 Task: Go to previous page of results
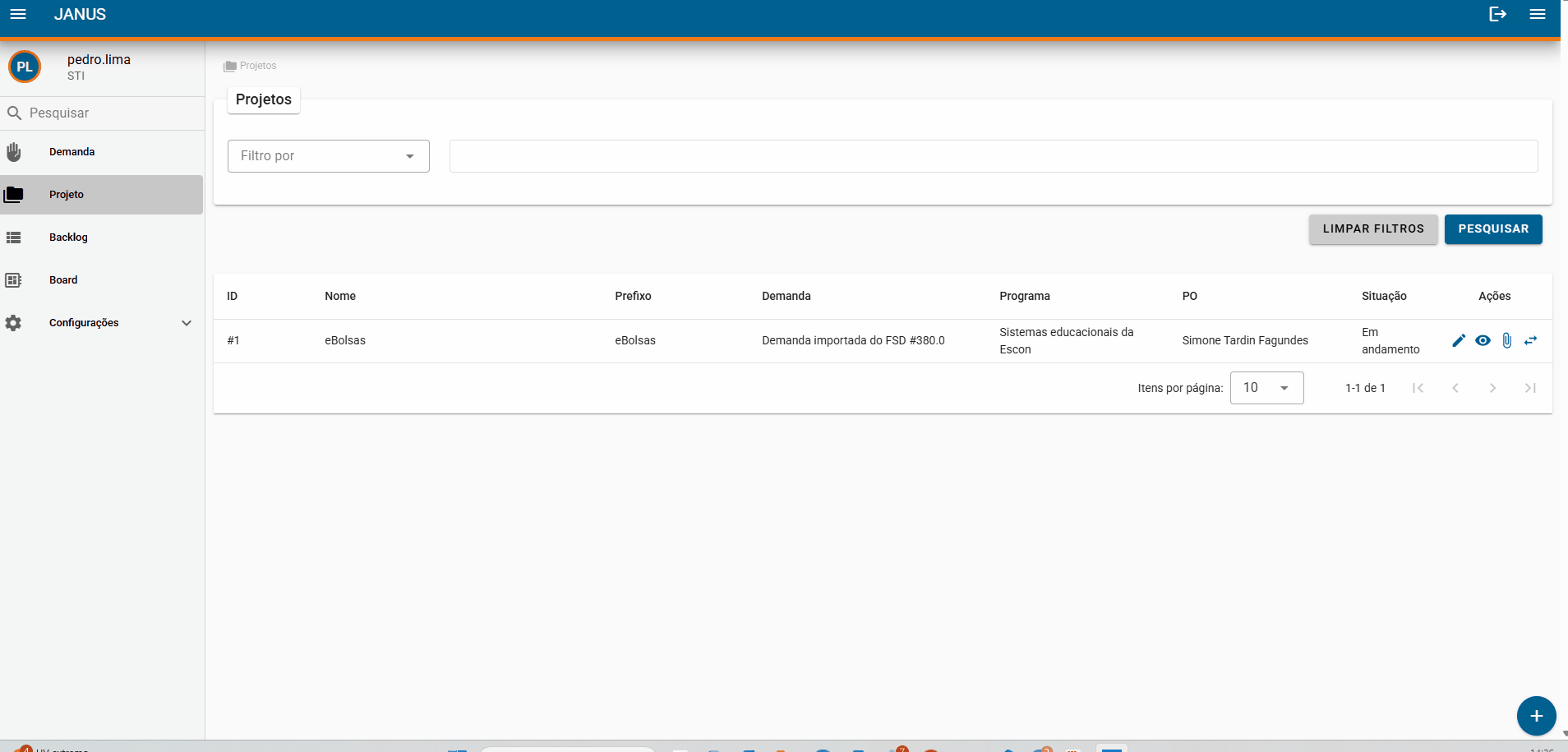[x=1455, y=388]
